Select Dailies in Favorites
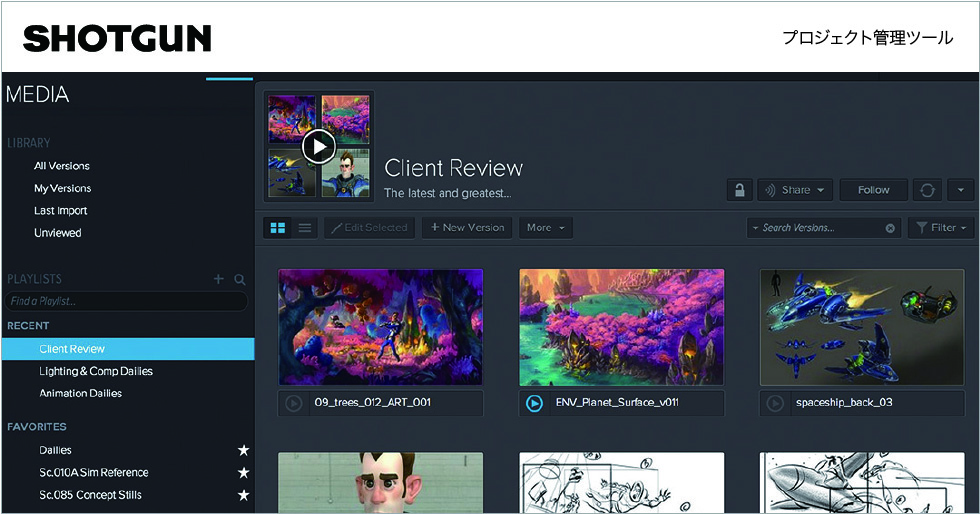Viewport: 980px width, 514px height. 55,450
